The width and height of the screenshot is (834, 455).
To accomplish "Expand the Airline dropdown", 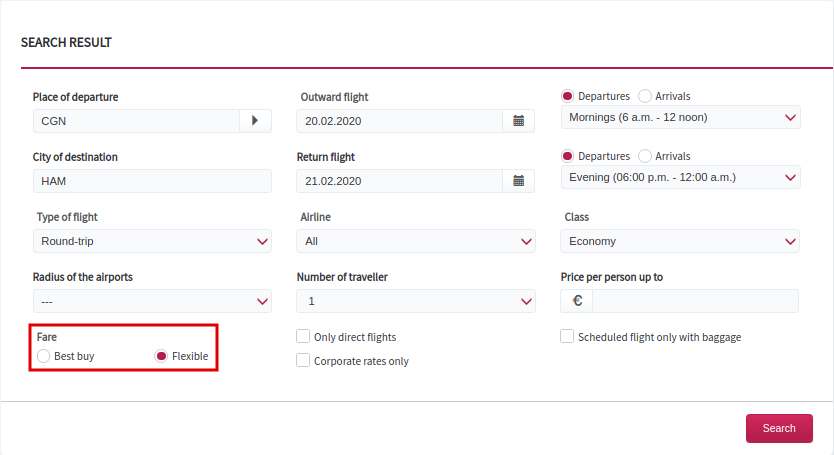I will 416,241.
